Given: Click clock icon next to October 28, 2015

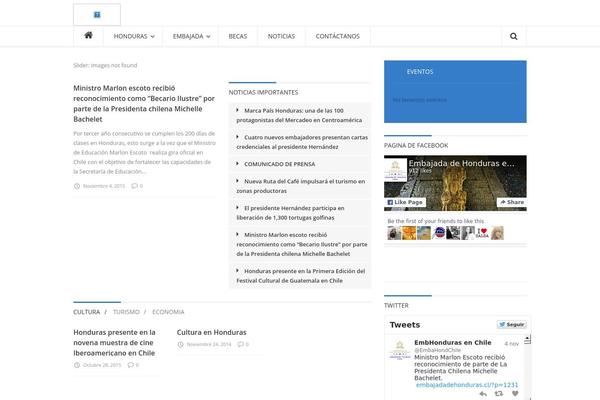Looking at the screenshot, I should 77,365.
